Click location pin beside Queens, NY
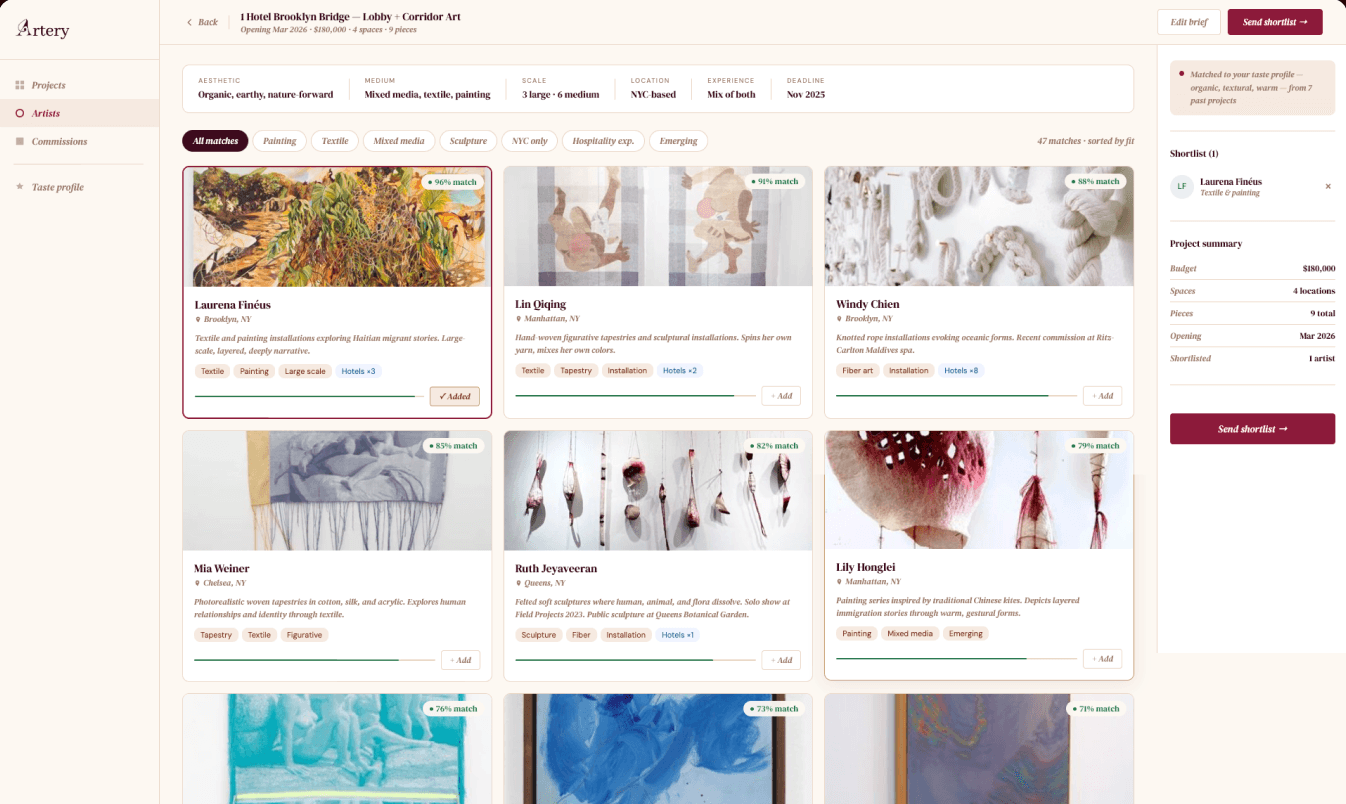1346x804 pixels. [518, 582]
